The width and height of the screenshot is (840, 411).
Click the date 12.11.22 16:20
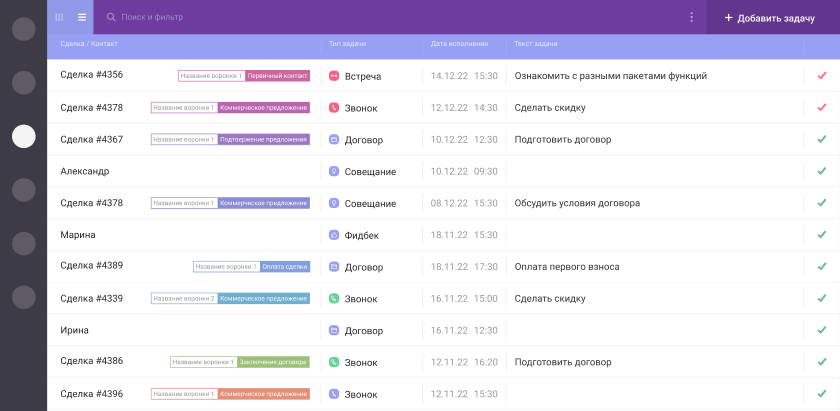464,362
